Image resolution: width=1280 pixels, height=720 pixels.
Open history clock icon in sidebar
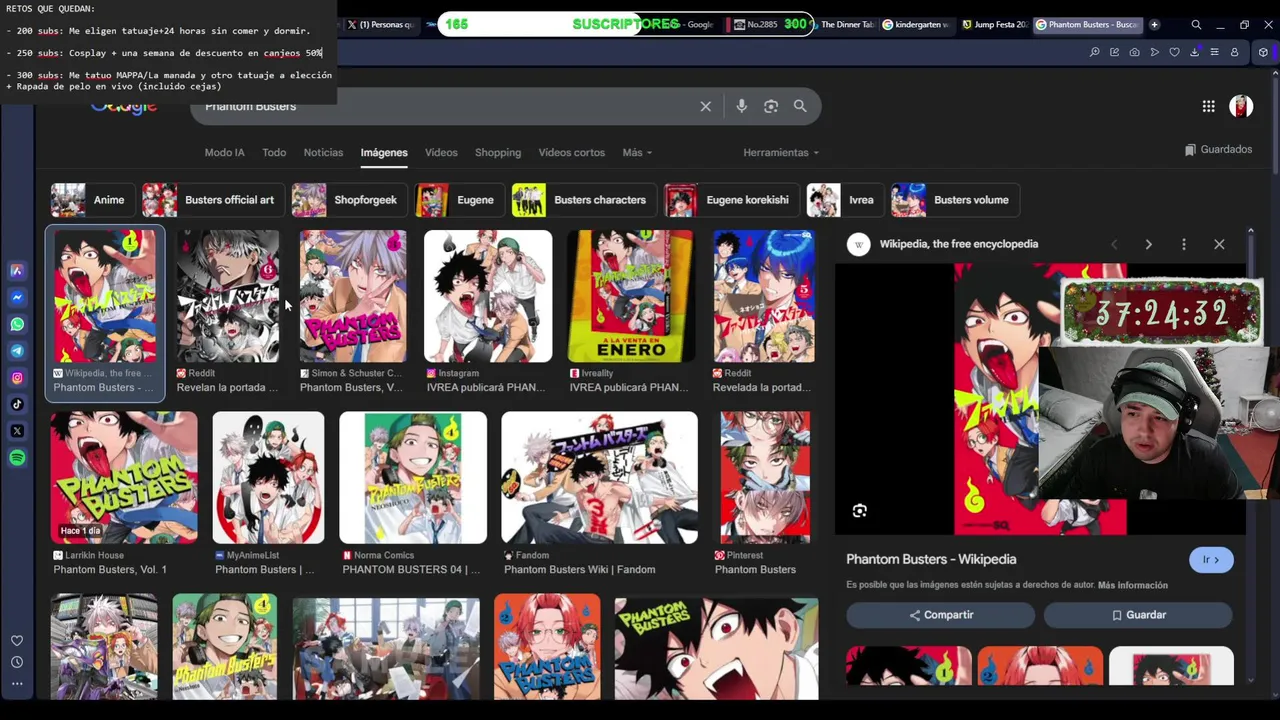click(x=17, y=662)
